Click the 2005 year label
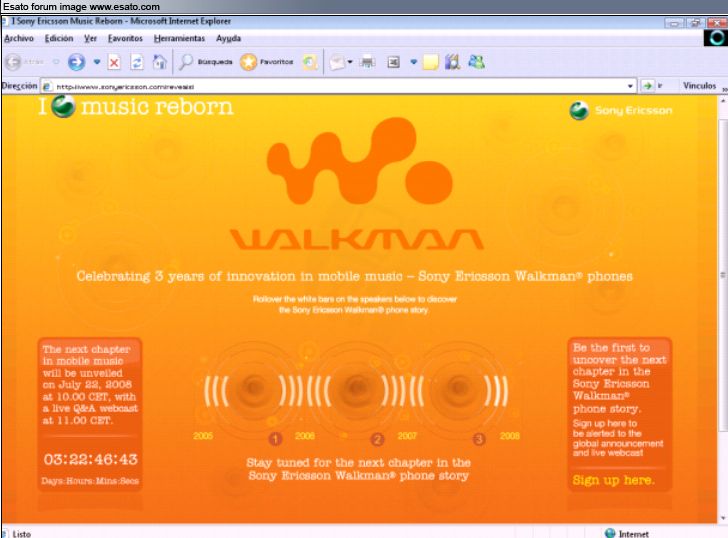The image size is (728, 538). click(x=203, y=436)
